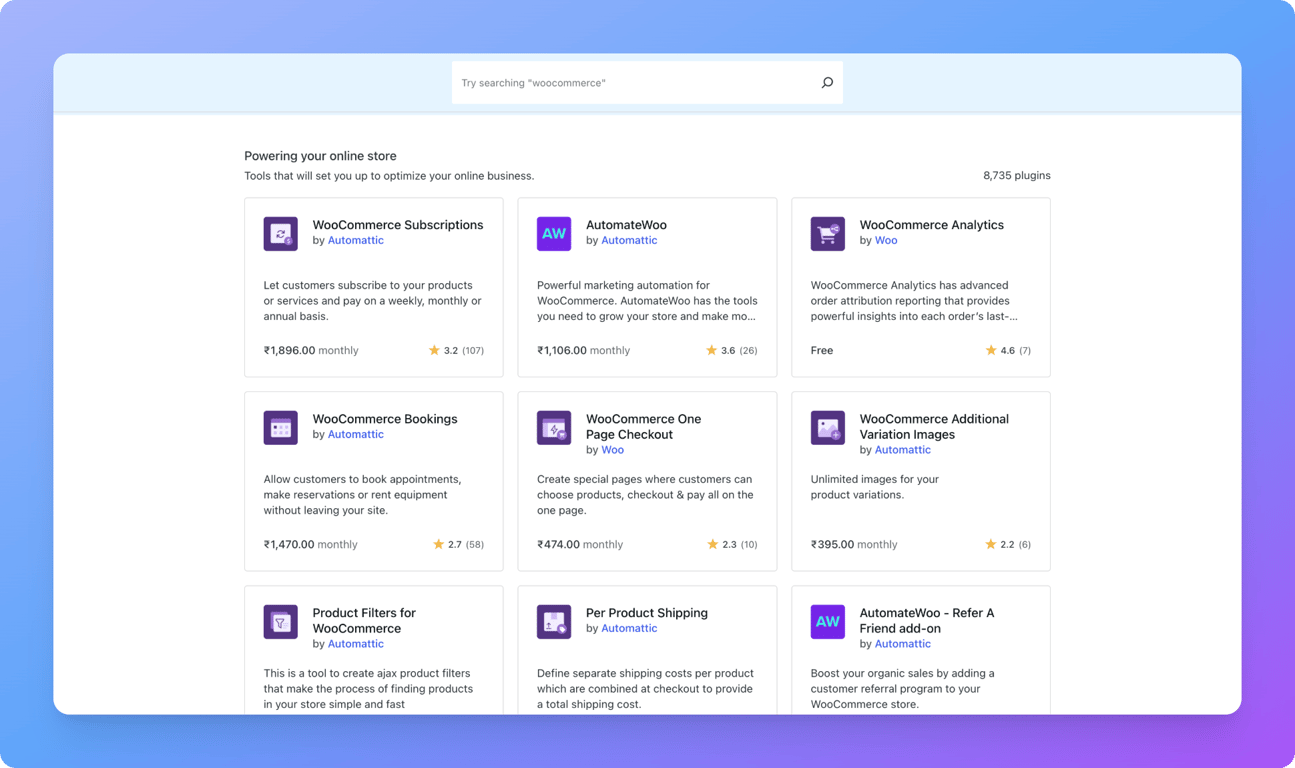This screenshot has height=768, width=1295.
Task: Visit Automattic author link under Additional Variation Images
Action: pos(903,450)
